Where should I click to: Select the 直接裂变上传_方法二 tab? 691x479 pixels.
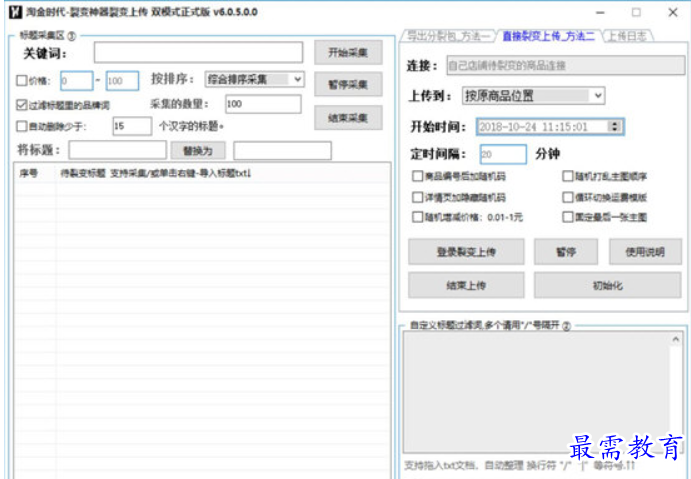point(549,36)
